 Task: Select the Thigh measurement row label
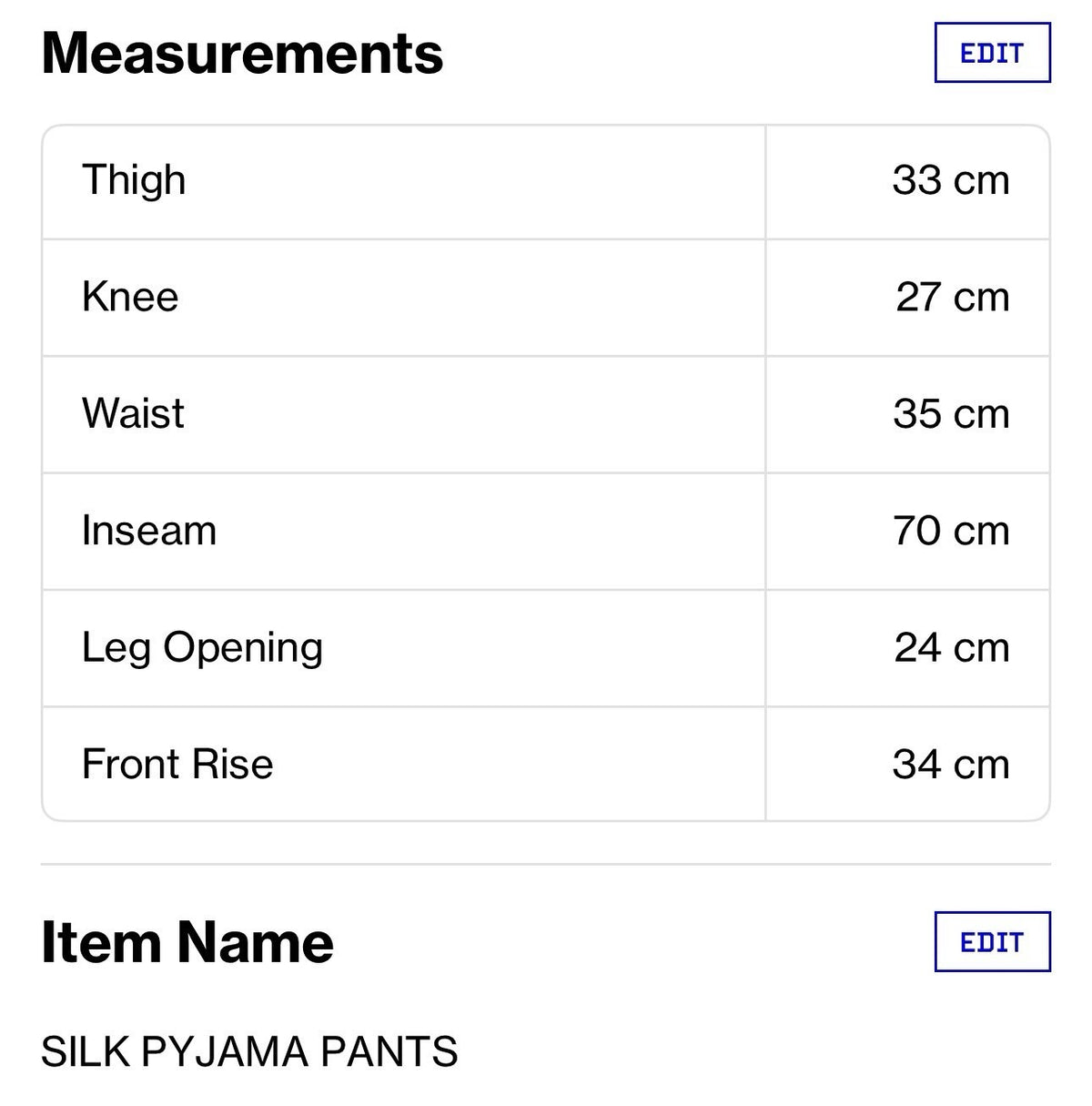(x=134, y=180)
